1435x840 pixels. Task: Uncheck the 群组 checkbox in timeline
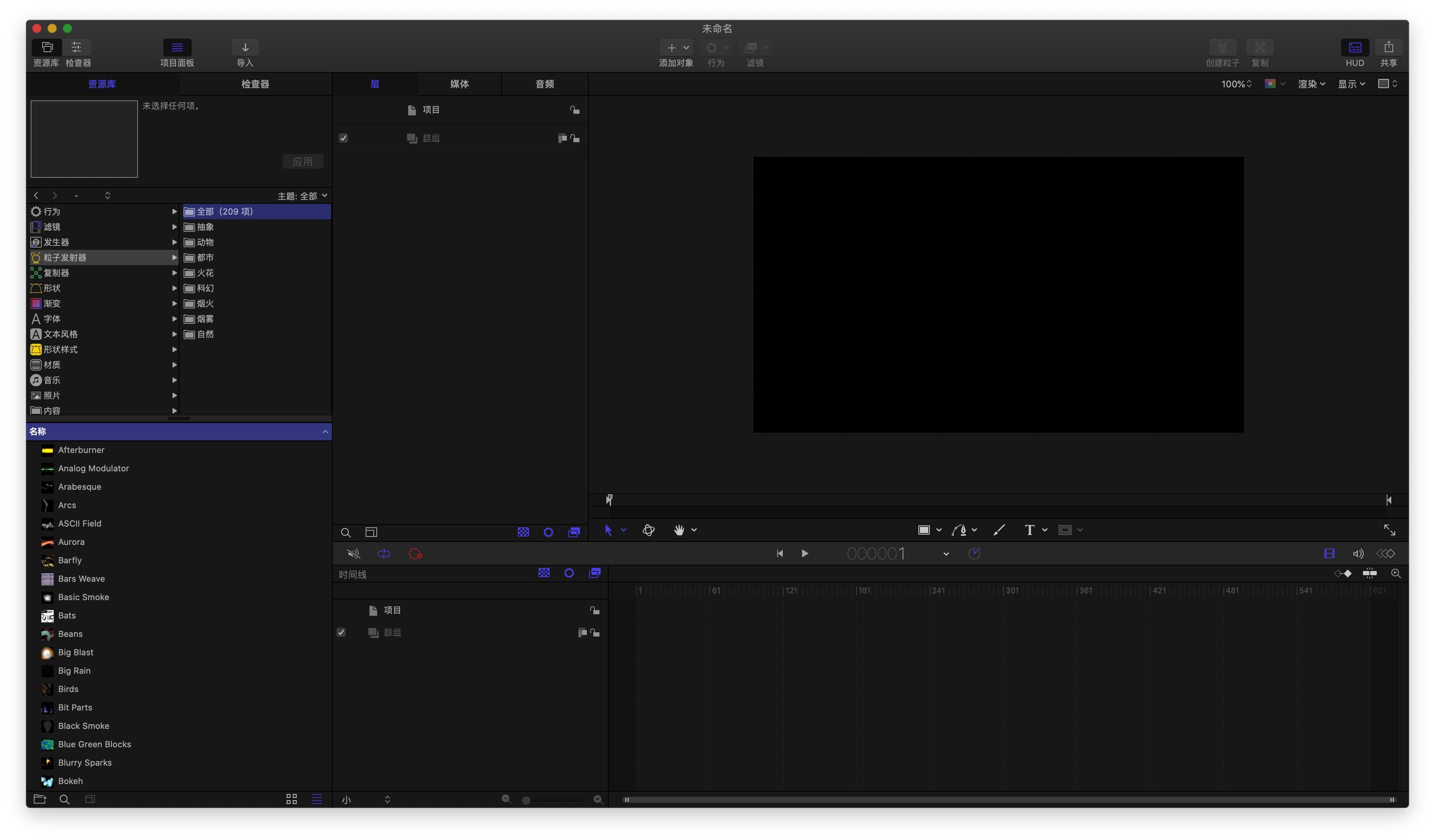tap(341, 633)
